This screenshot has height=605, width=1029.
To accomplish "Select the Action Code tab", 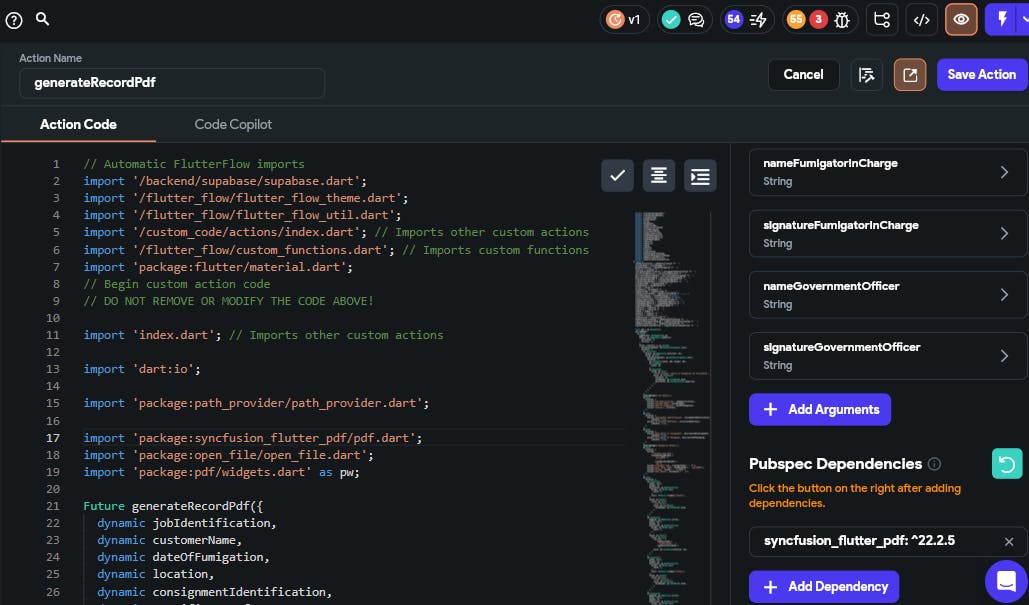I will 78,124.
